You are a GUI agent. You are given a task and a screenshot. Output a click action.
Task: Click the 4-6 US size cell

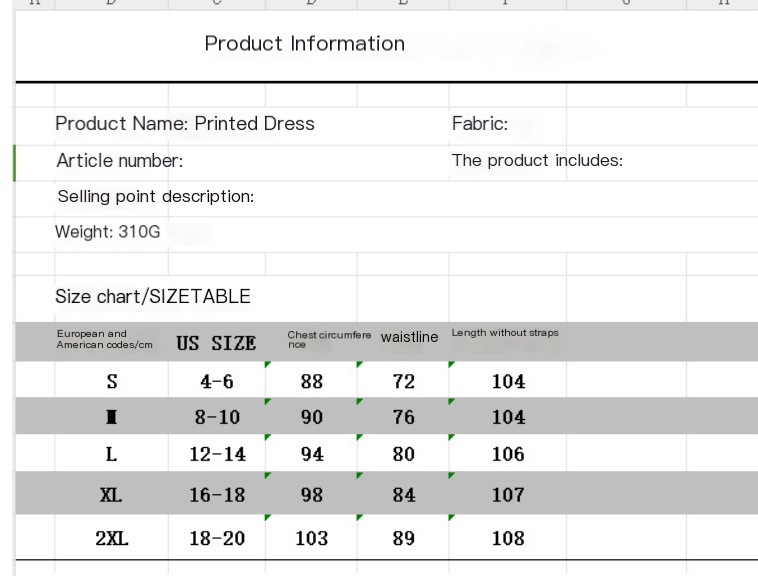tap(217, 381)
